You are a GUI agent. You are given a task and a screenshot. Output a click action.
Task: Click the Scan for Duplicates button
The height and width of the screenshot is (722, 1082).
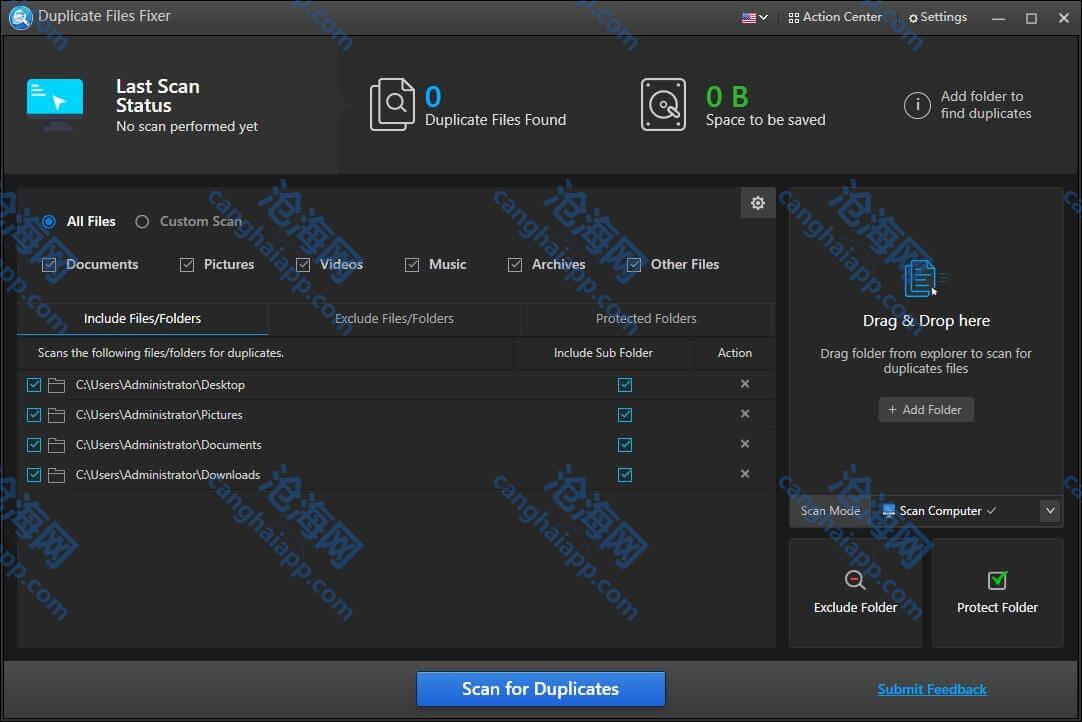[x=540, y=689]
